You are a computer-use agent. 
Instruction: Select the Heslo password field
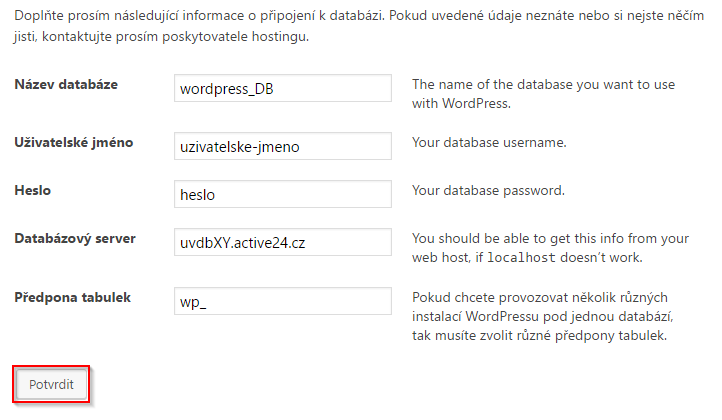(x=281, y=194)
